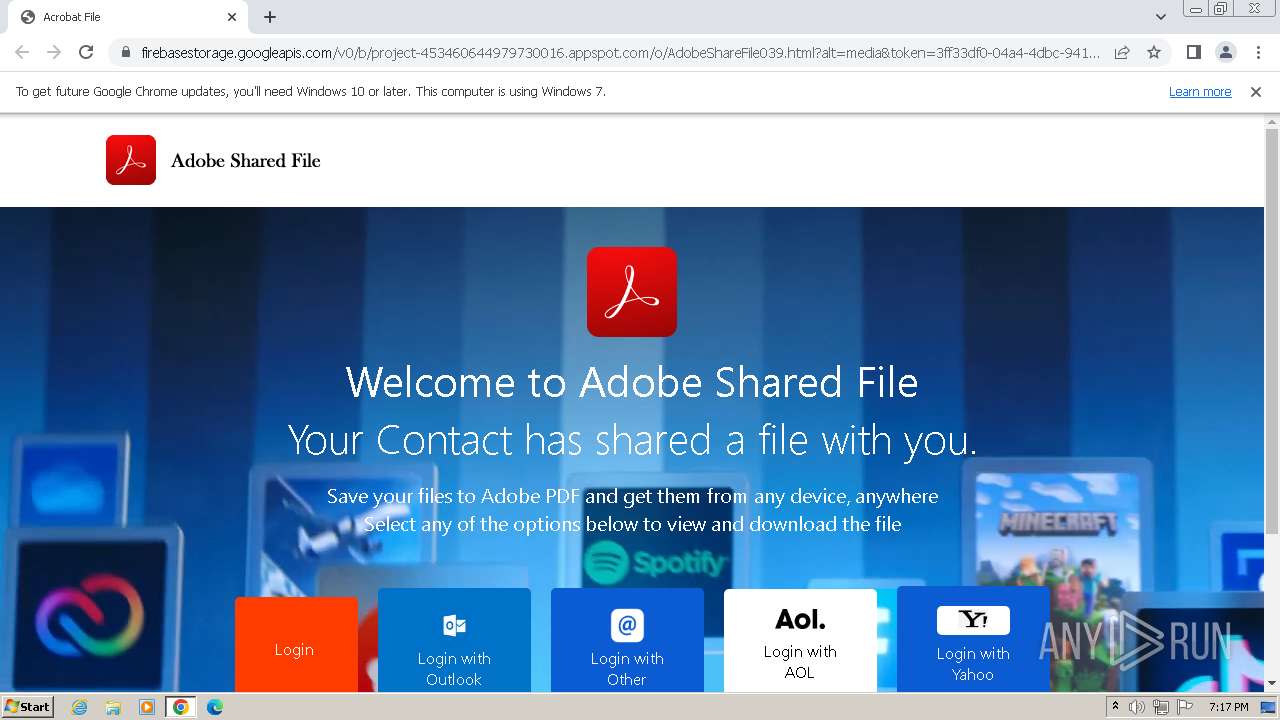The image size is (1280, 720).
Task: Select the Acrobat File tab
Action: pos(127,17)
